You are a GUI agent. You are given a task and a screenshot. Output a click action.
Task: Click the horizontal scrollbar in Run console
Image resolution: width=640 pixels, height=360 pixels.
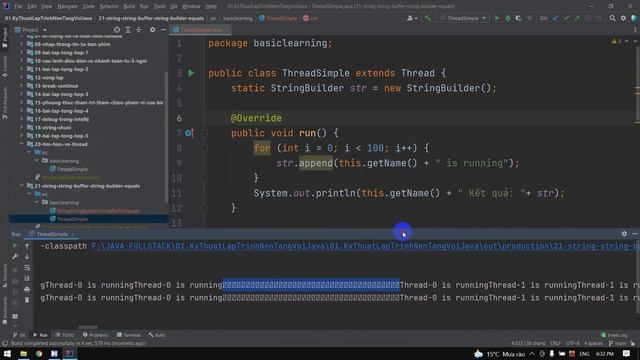(88, 327)
